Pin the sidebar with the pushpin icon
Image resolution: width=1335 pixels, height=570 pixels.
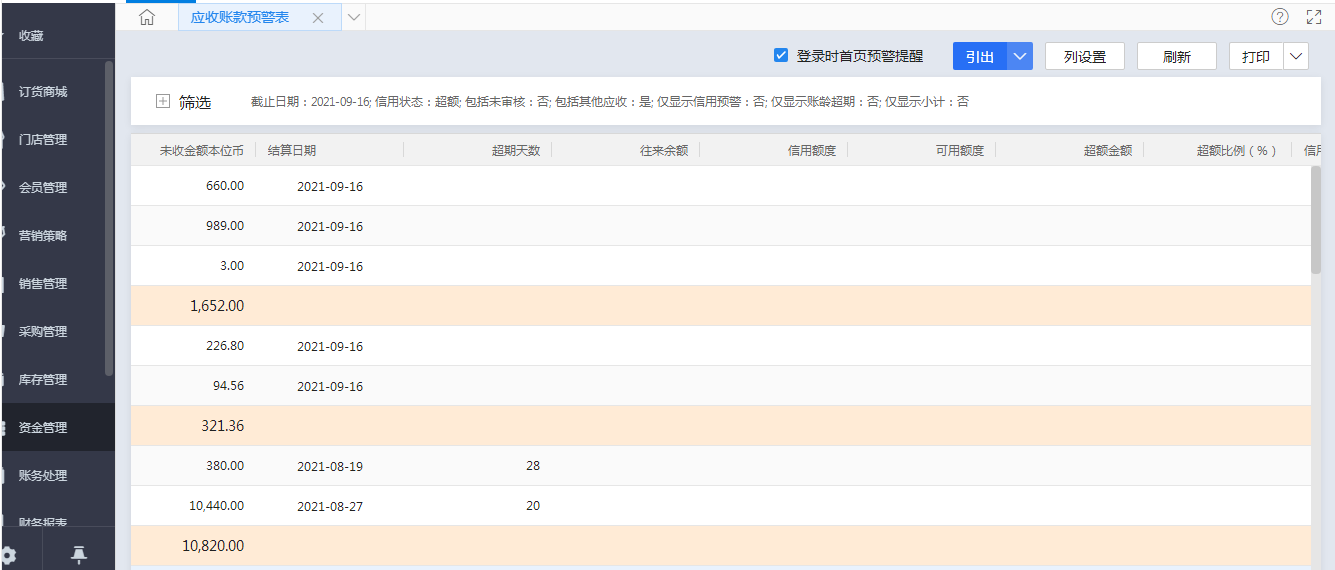click(x=78, y=555)
